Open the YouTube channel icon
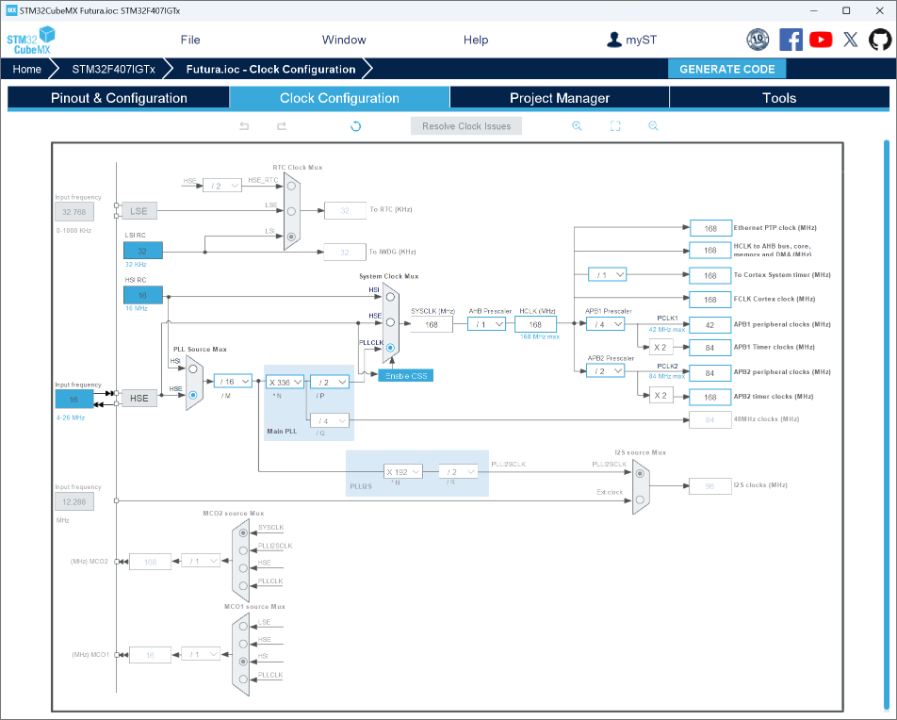 click(821, 39)
